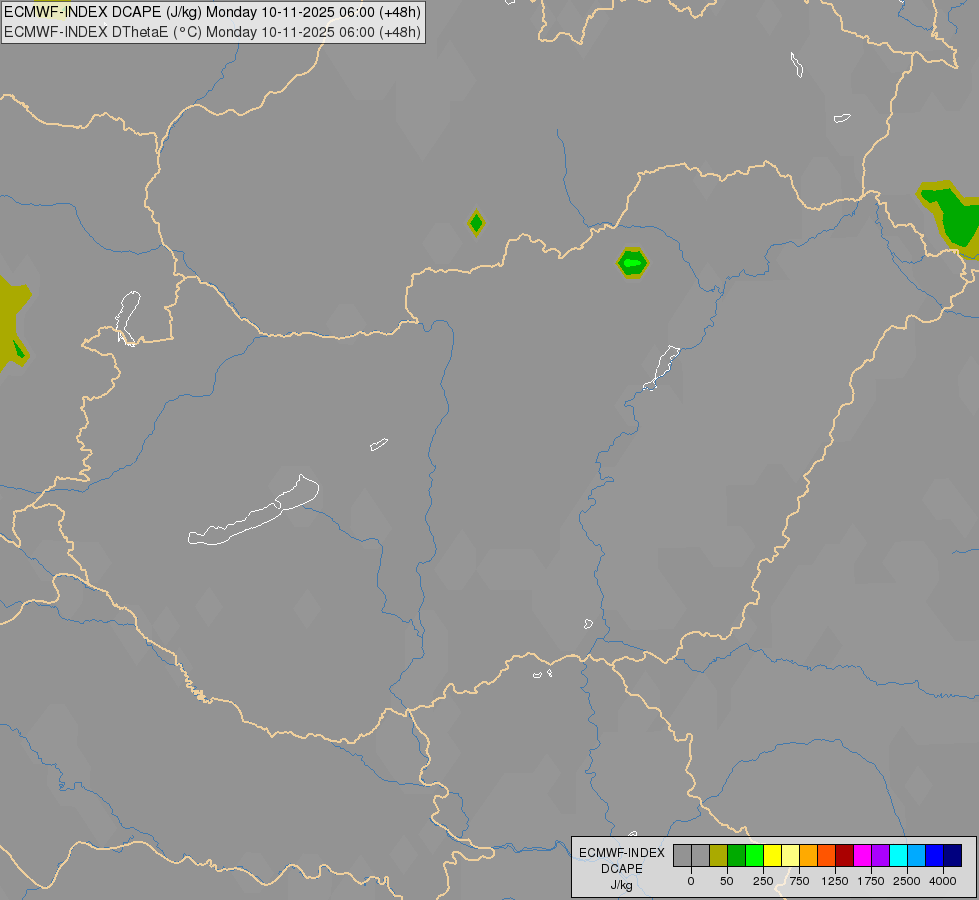Screen dimensions: 979x900
Task: Click the ECMWF-INDEX label in the legend
Action: click(x=622, y=853)
